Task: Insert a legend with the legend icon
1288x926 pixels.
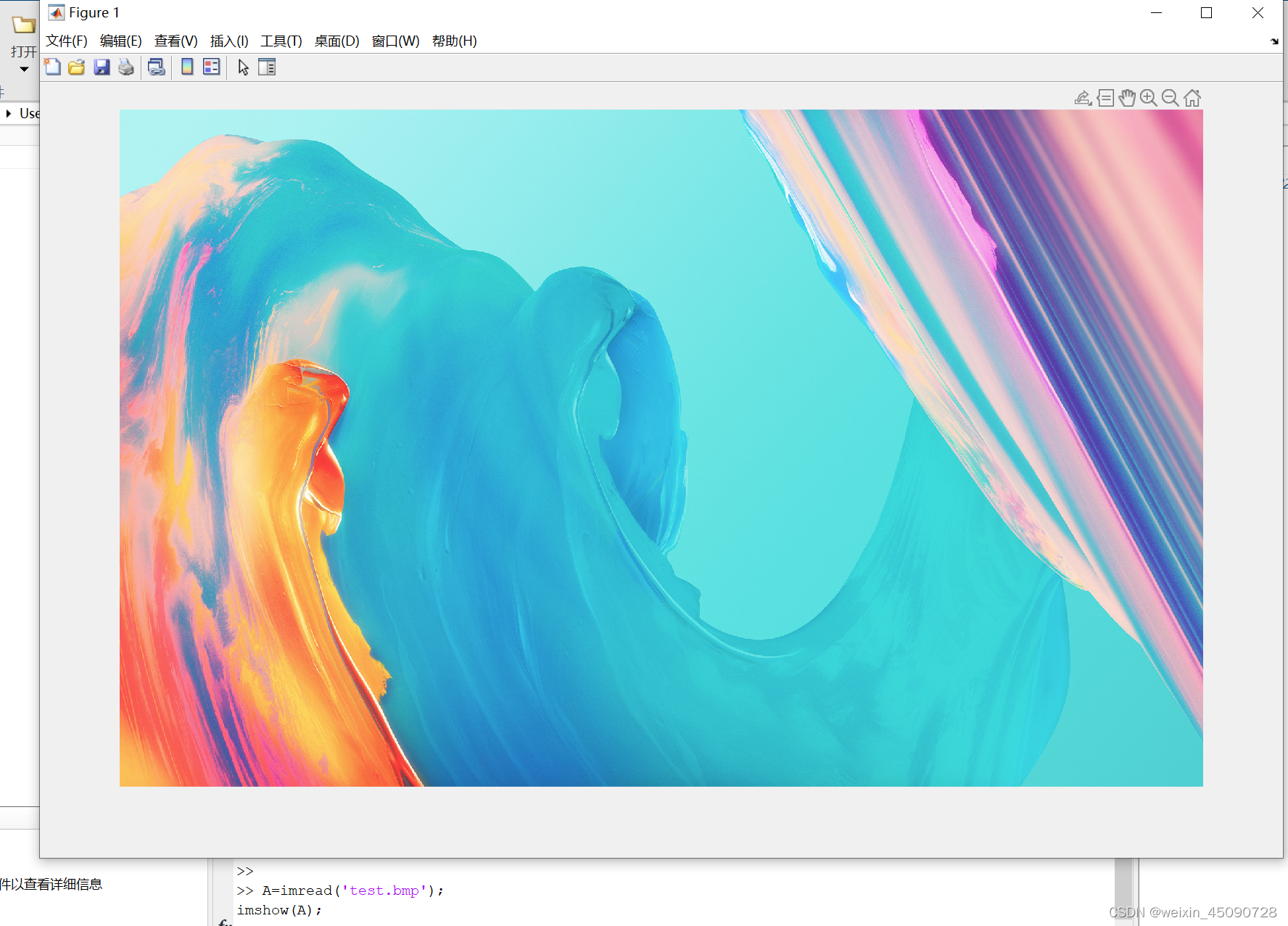Action: (x=212, y=67)
